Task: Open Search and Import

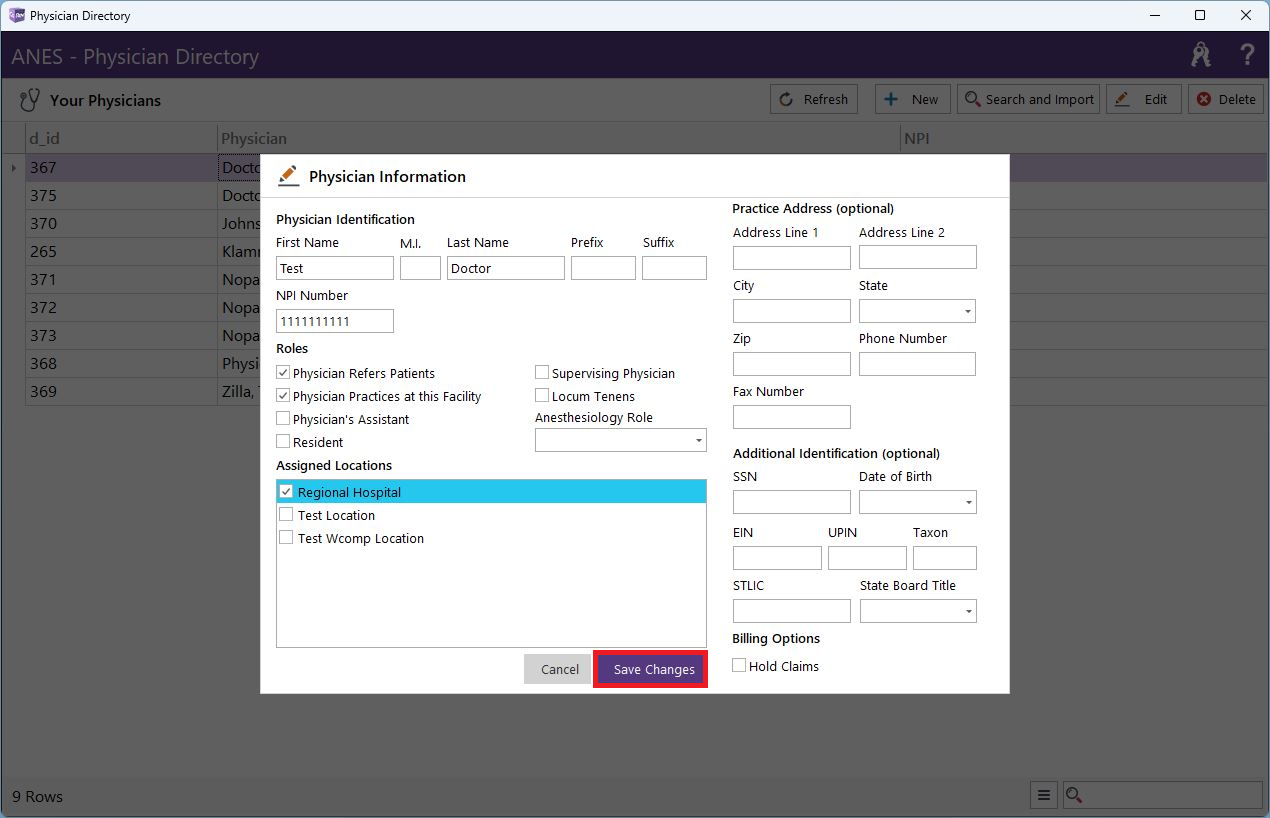Action: [x=1029, y=99]
